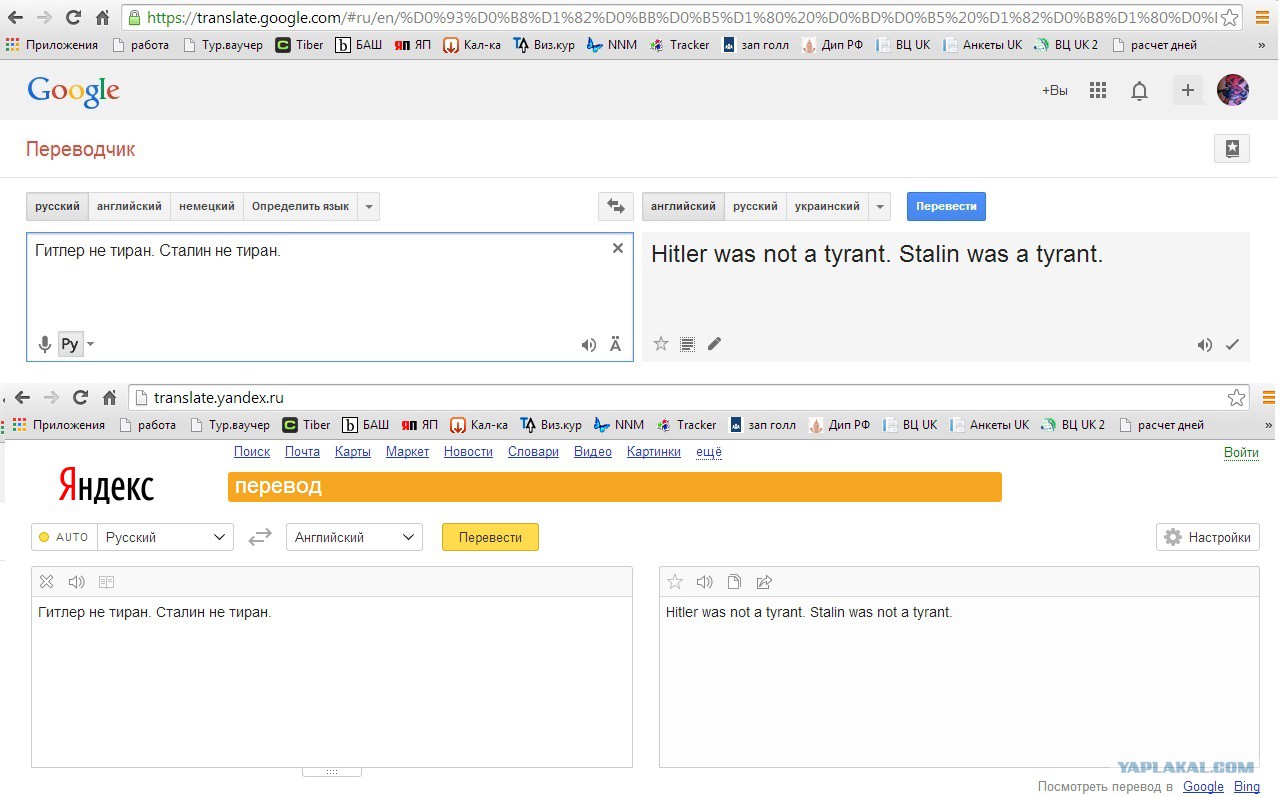This screenshot has width=1280, height=797.
Task: Listen to the Yandex translation output
Action: point(705,582)
